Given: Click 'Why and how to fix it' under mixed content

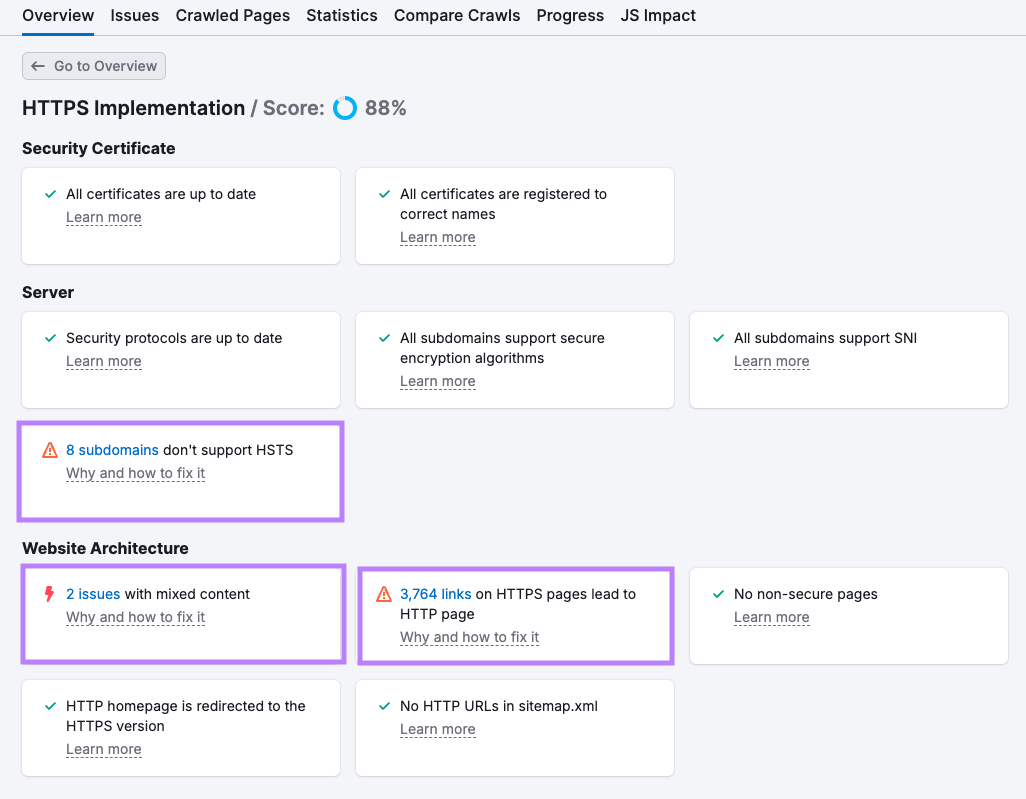Looking at the screenshot, I should [x=135, y=617].
